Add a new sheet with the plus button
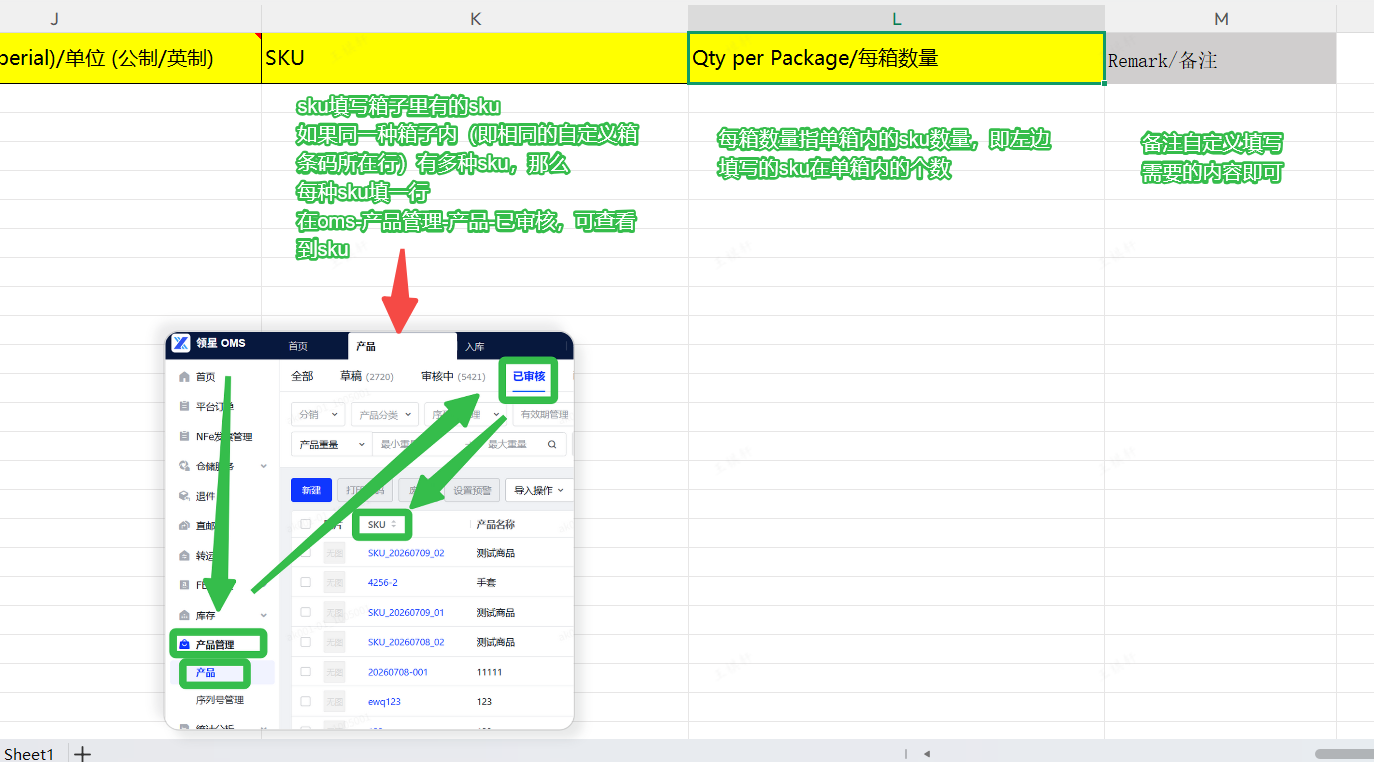 [83, 754]
